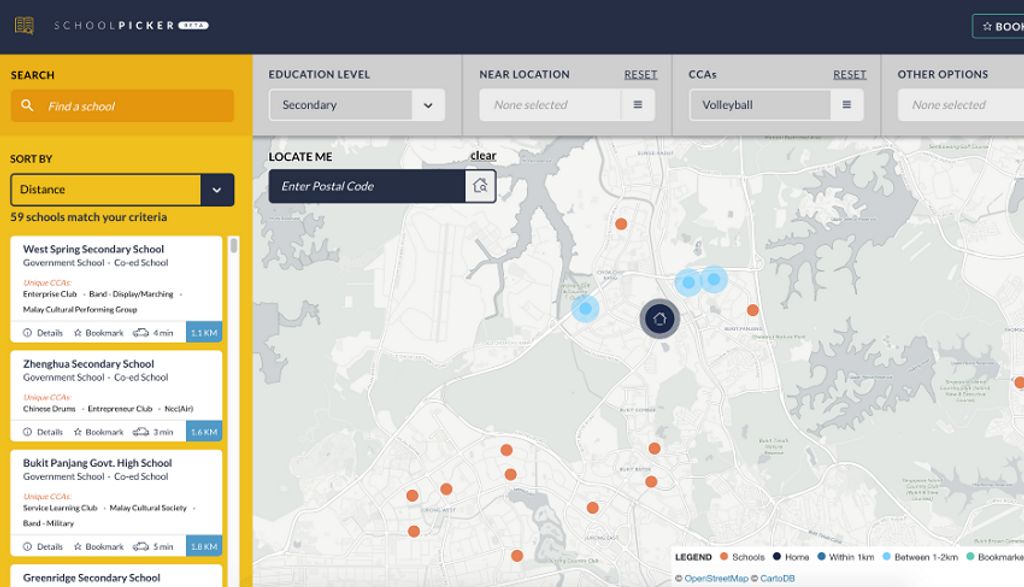Clear the Locate Me postal code

pyautogui.click(x=483, y=155)
